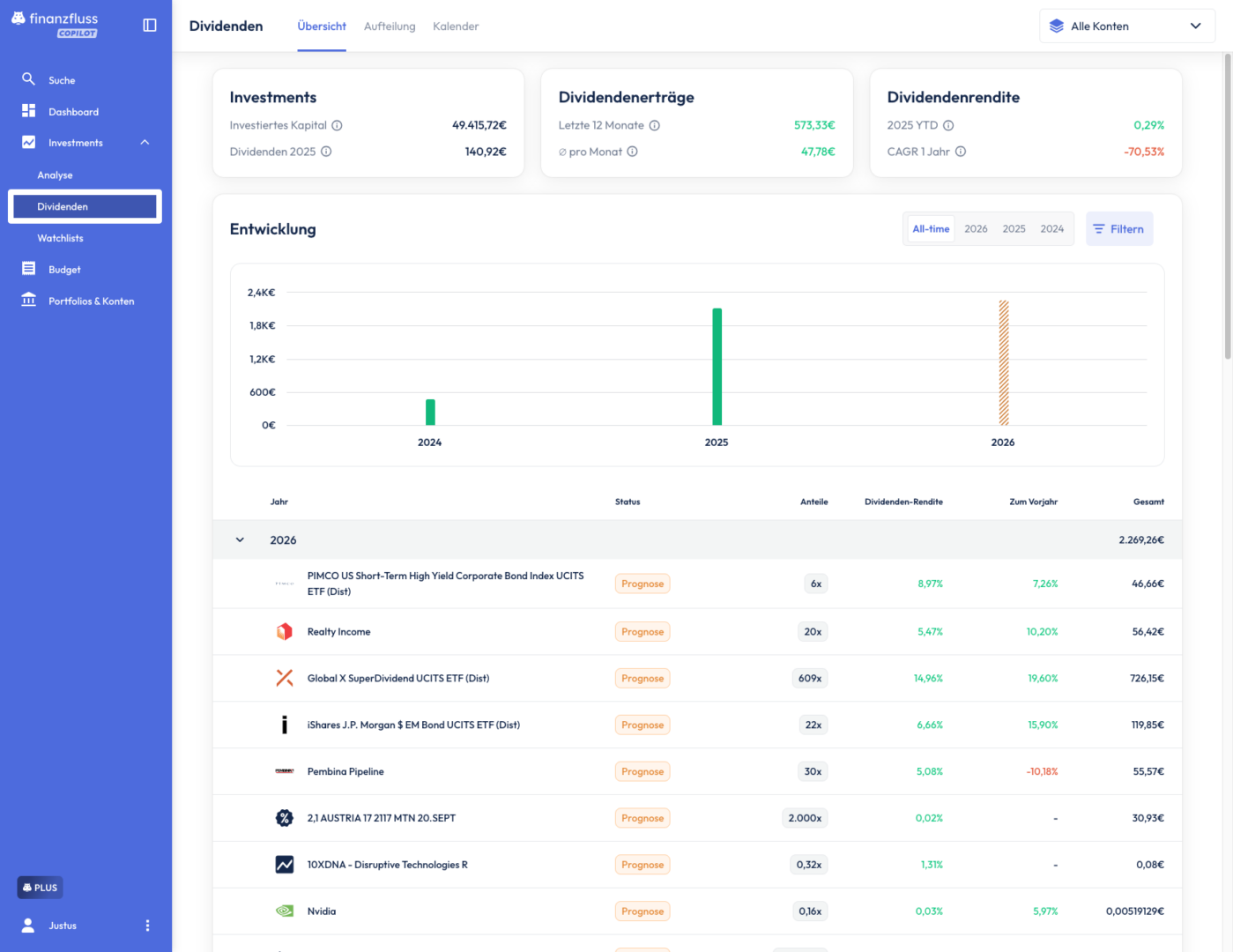Click the Justus profile avatar icon
1233x952 pixels.
(x=28, y=926)
